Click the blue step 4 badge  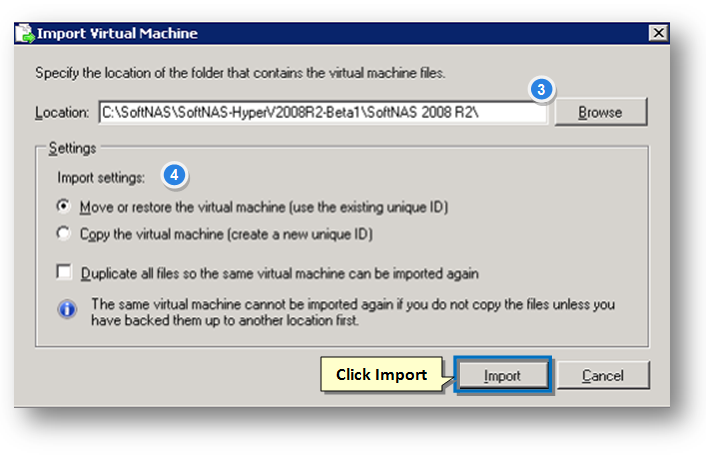coord(174,175)
